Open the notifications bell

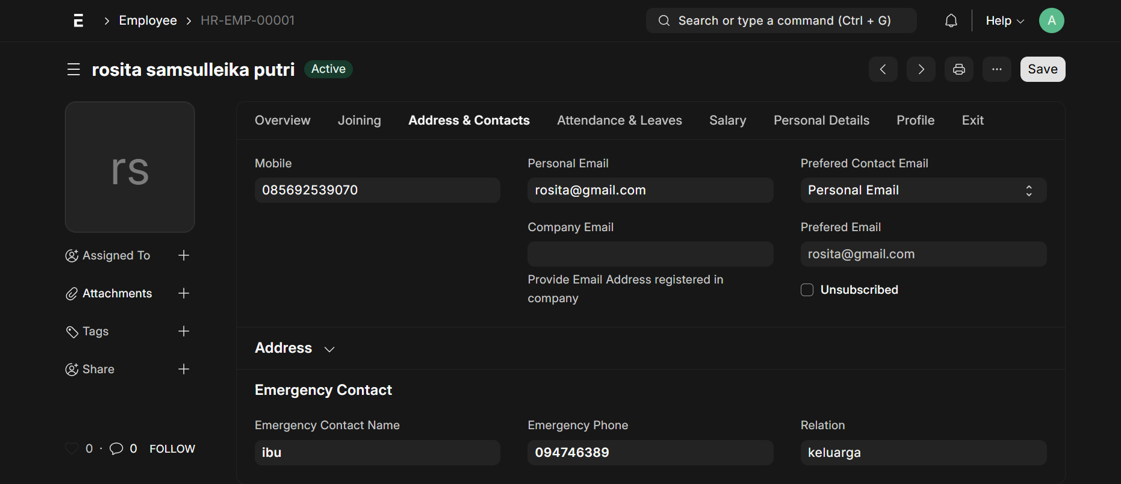pos(951,21)
